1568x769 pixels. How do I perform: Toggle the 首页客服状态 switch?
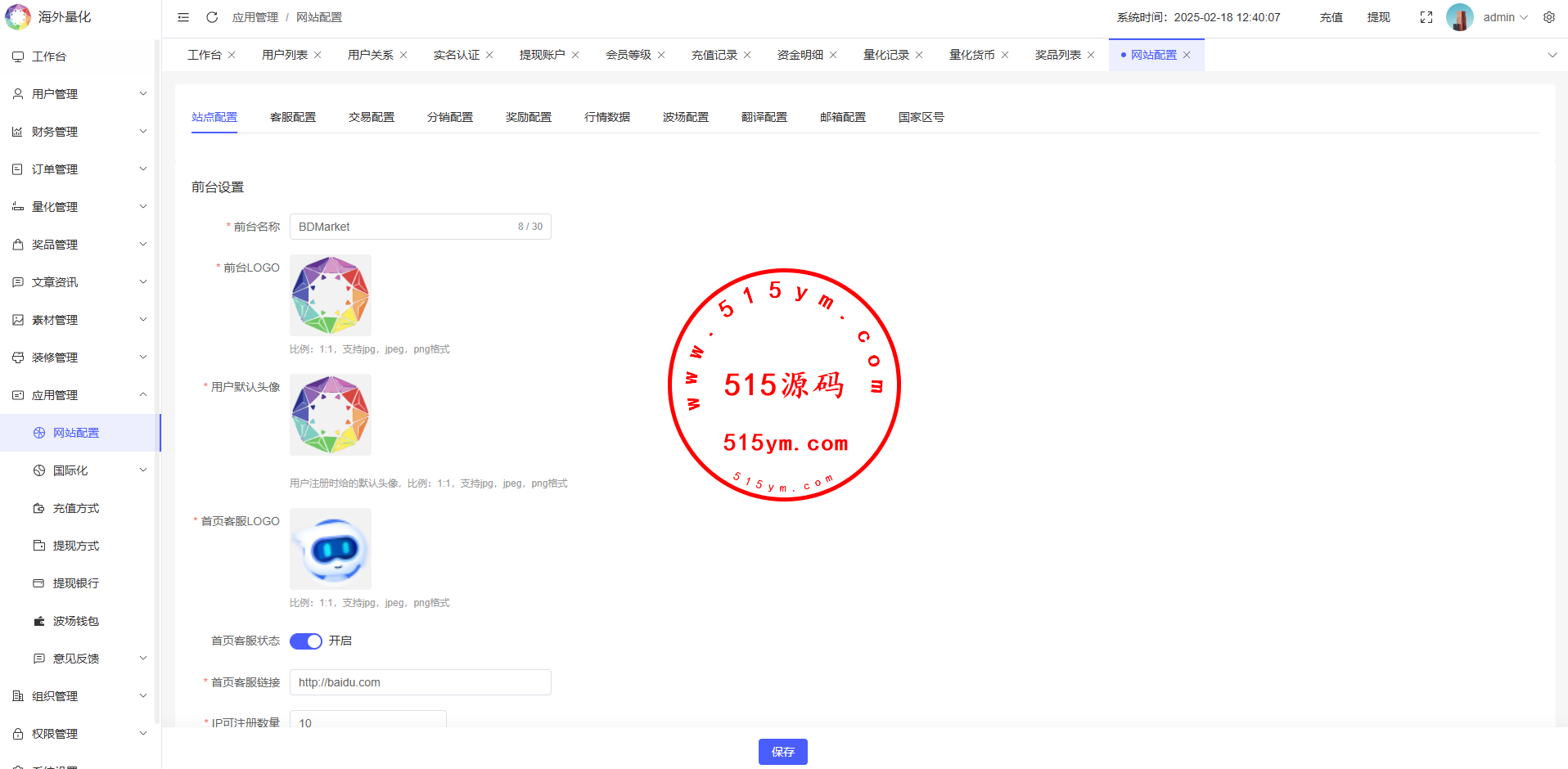tap(306, 641)
